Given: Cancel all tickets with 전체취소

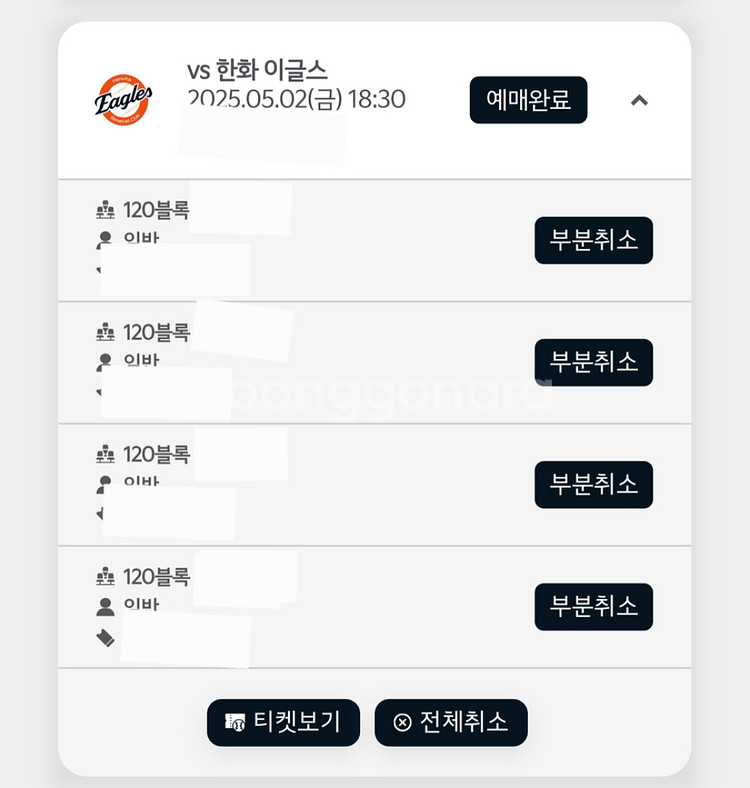Looking at the screenshot, I should (x=451, y=722).
